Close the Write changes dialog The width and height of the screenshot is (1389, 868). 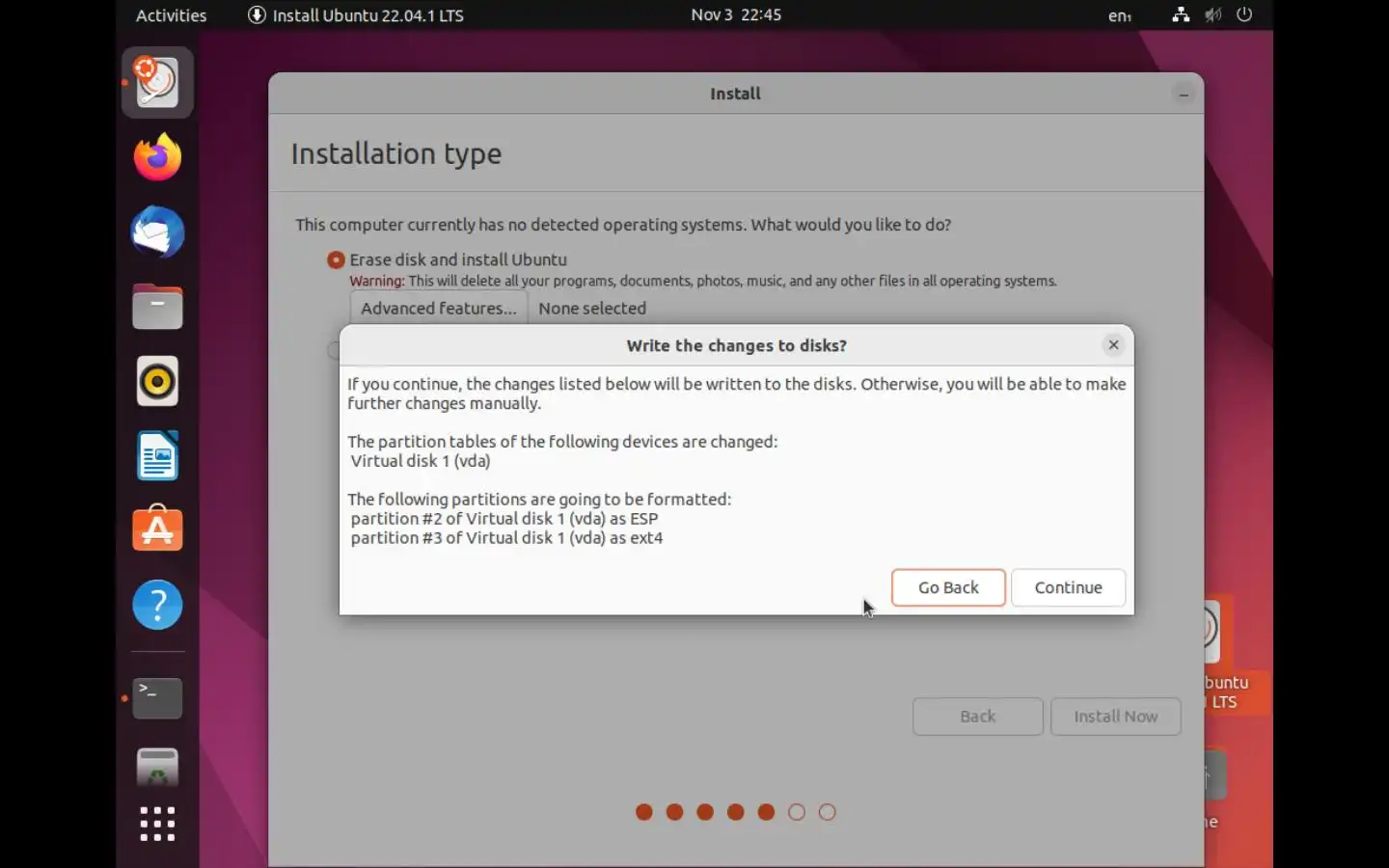pos(1113,345)
